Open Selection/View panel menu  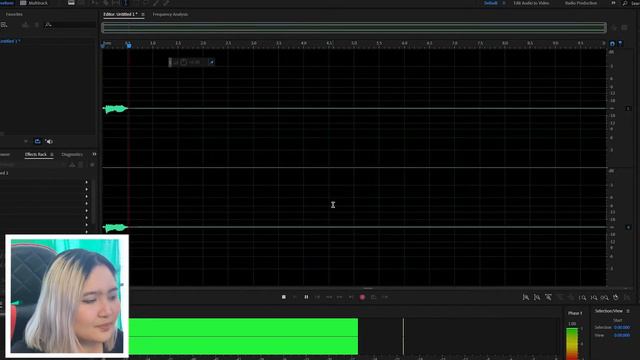click(628, 311)
